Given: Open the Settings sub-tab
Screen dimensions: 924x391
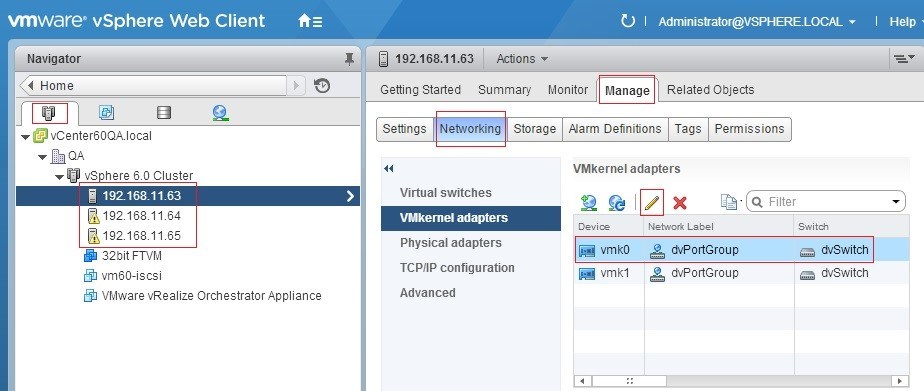Looking at the screenshot, I should point(404,128).
